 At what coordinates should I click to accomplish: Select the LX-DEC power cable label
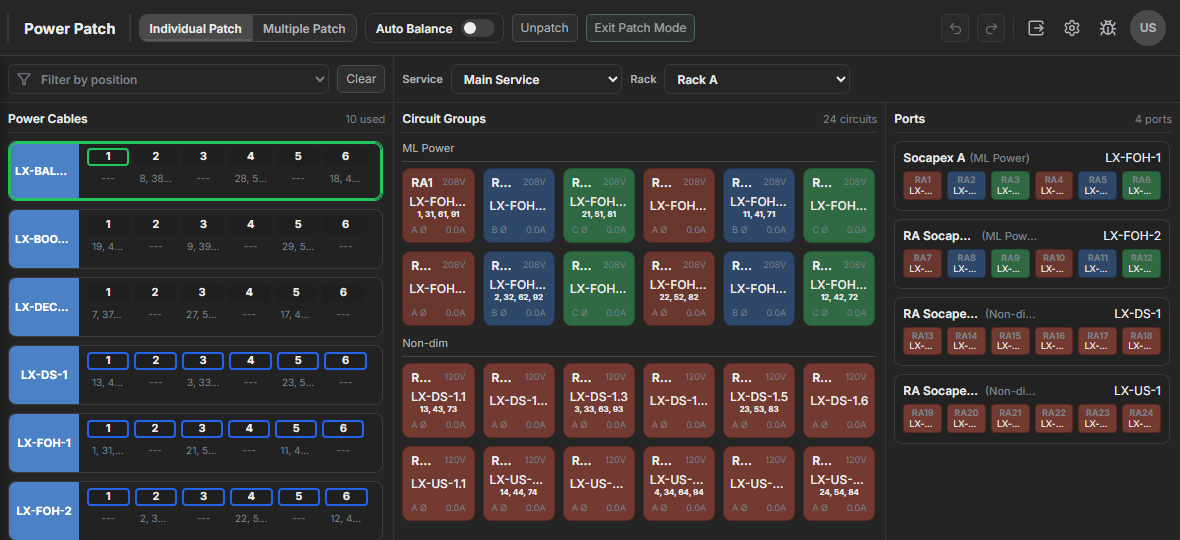[44, 307]
